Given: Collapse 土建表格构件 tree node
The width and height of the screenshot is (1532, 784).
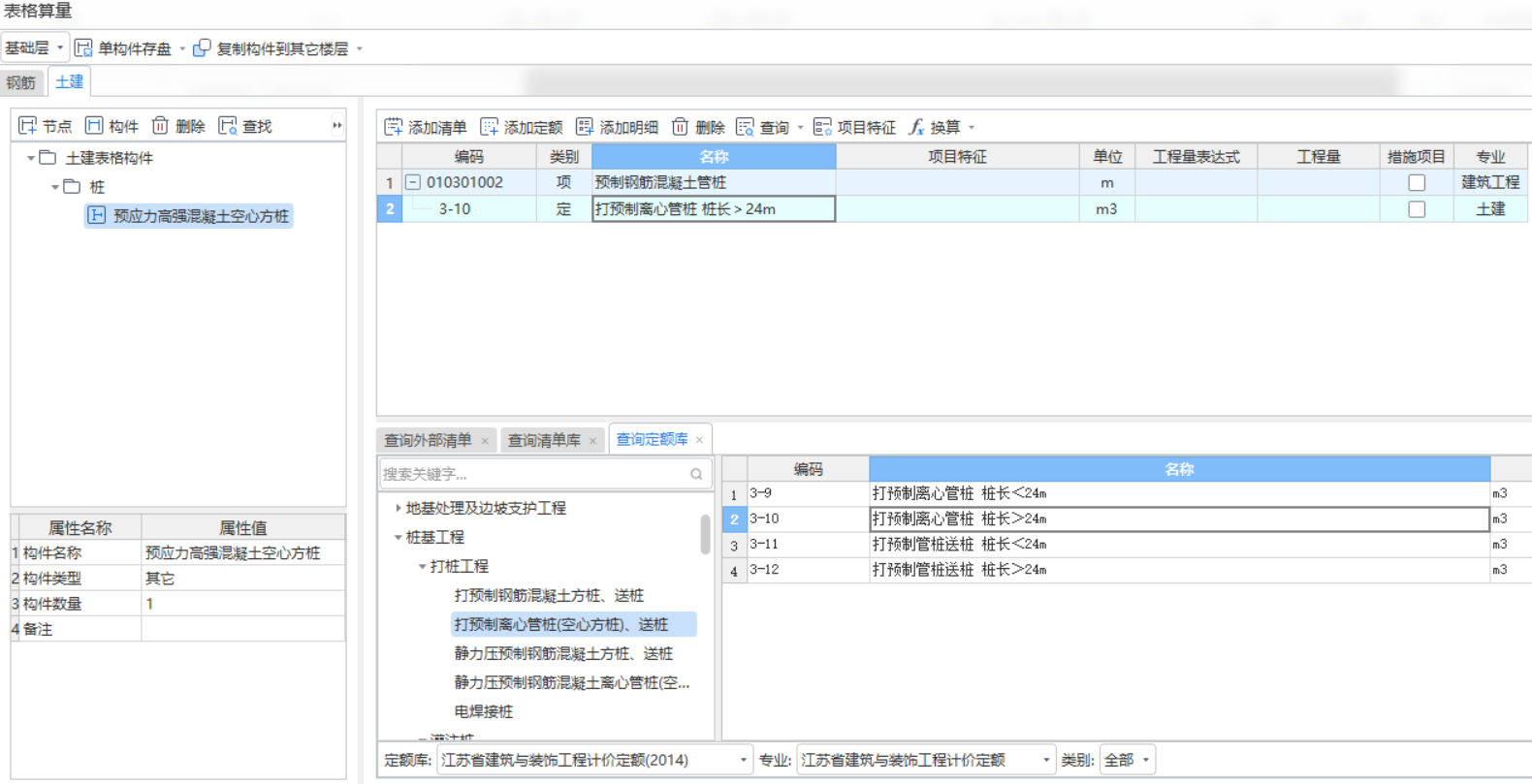Looking at the screenshot, I should [x=31, y=158].
